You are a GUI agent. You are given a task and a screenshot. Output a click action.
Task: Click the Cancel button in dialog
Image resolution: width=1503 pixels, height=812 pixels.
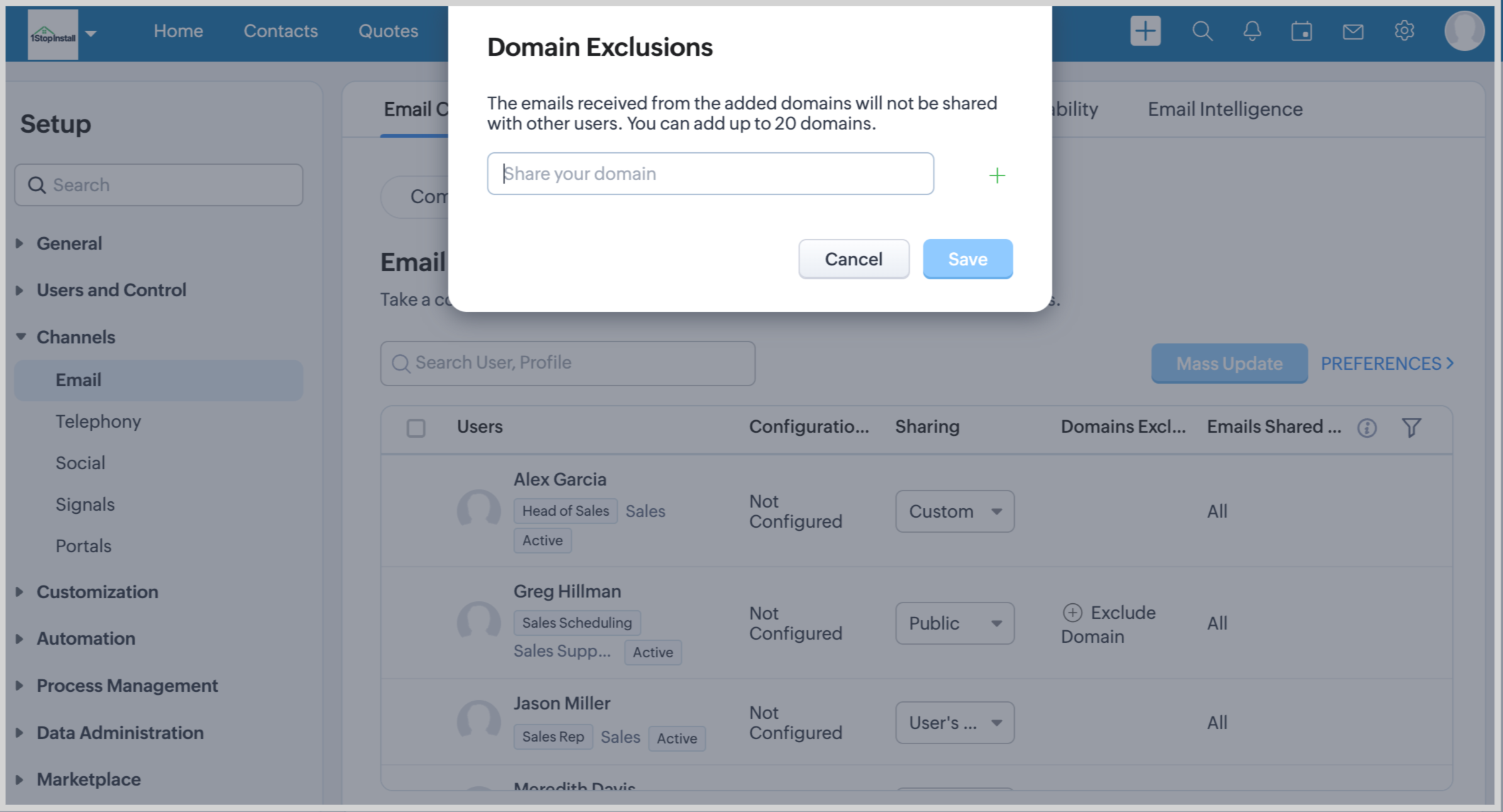click(853, 259)
